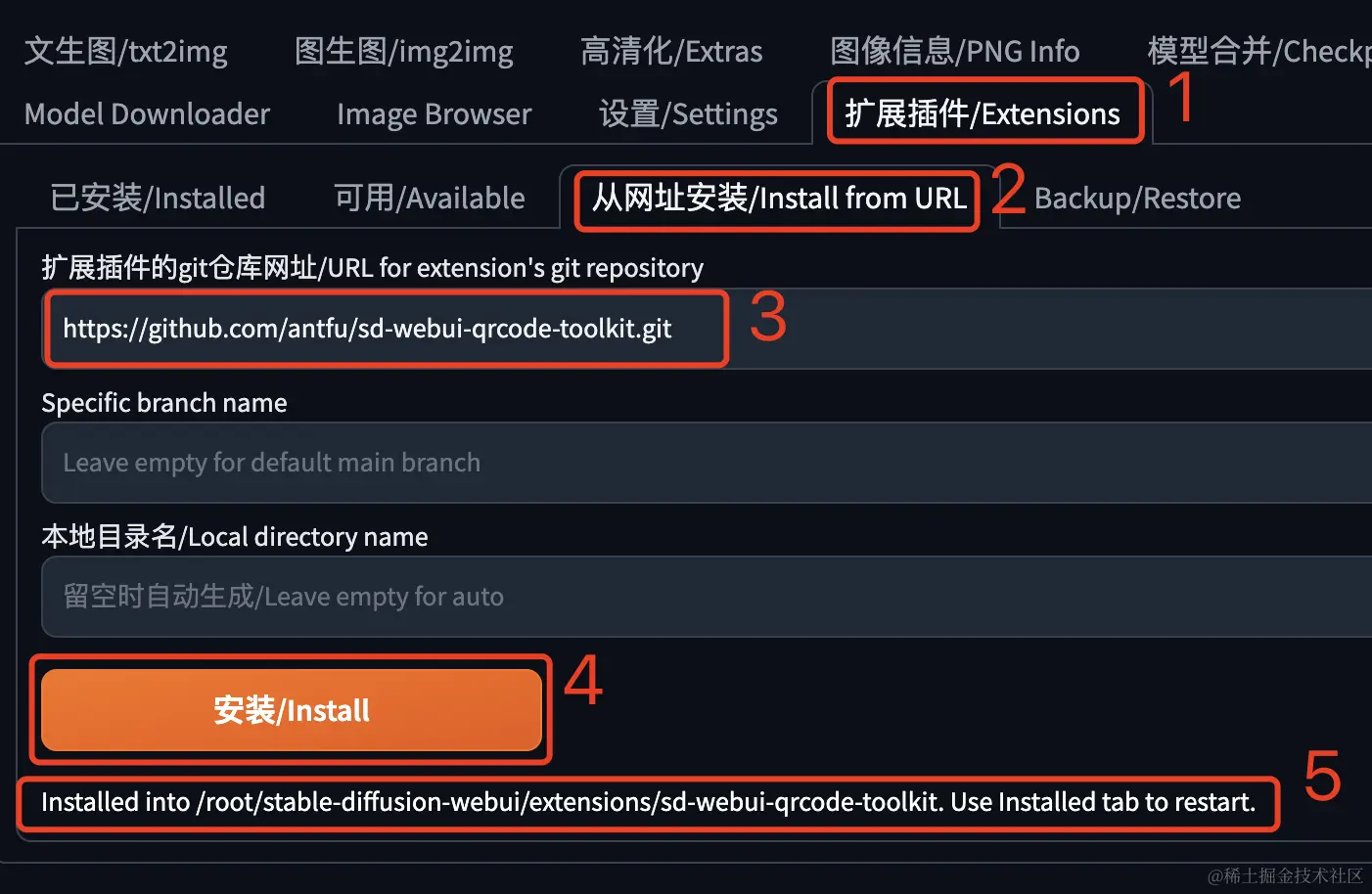Open the 文生图/txt2img tab
Image resolution: width=1372 pixels, height=894 pixels.
point(125,51)
